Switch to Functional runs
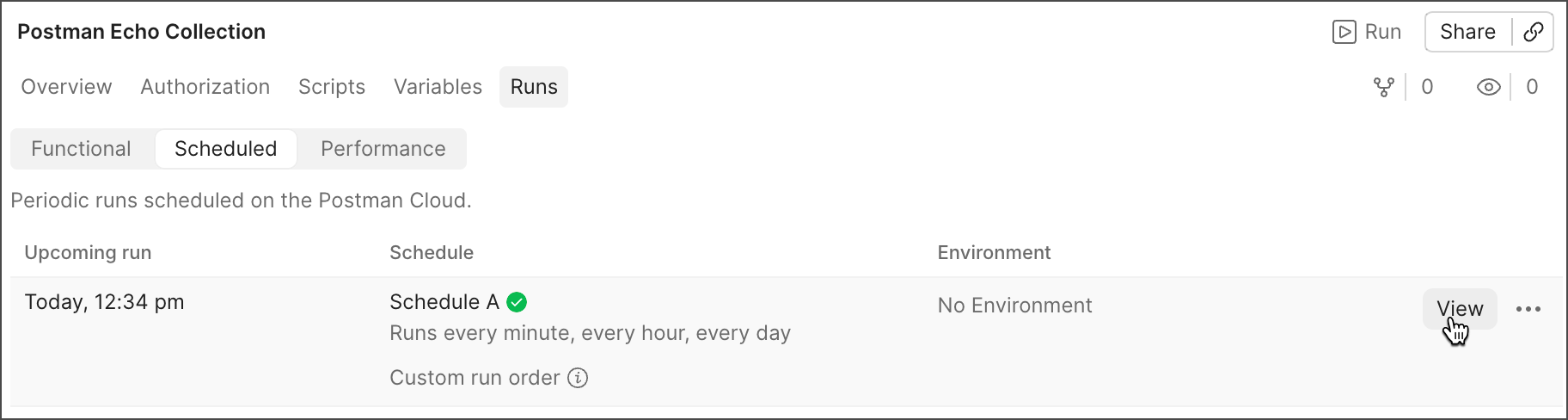 [81, 149]
